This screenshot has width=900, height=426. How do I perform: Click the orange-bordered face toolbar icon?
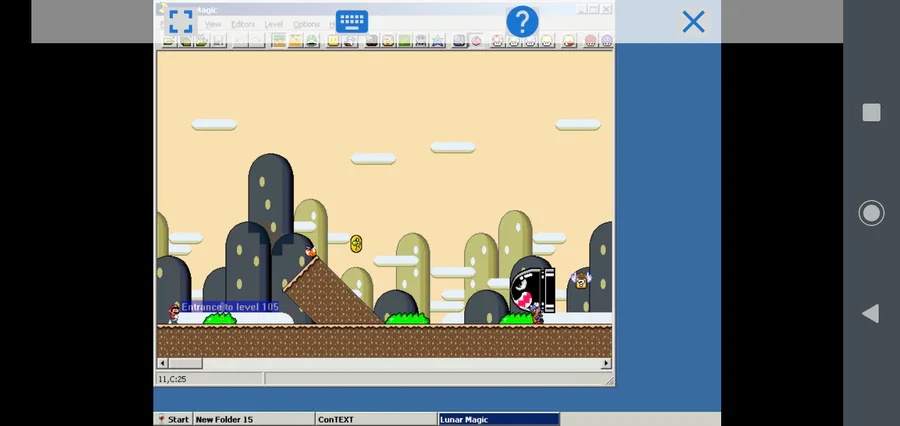389,40
